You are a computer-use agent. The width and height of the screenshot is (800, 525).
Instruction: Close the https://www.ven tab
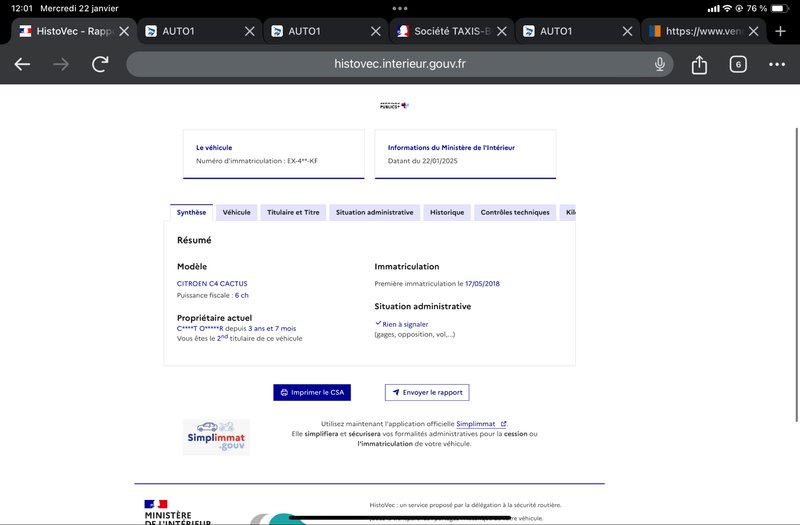click(x=754, y=31)
